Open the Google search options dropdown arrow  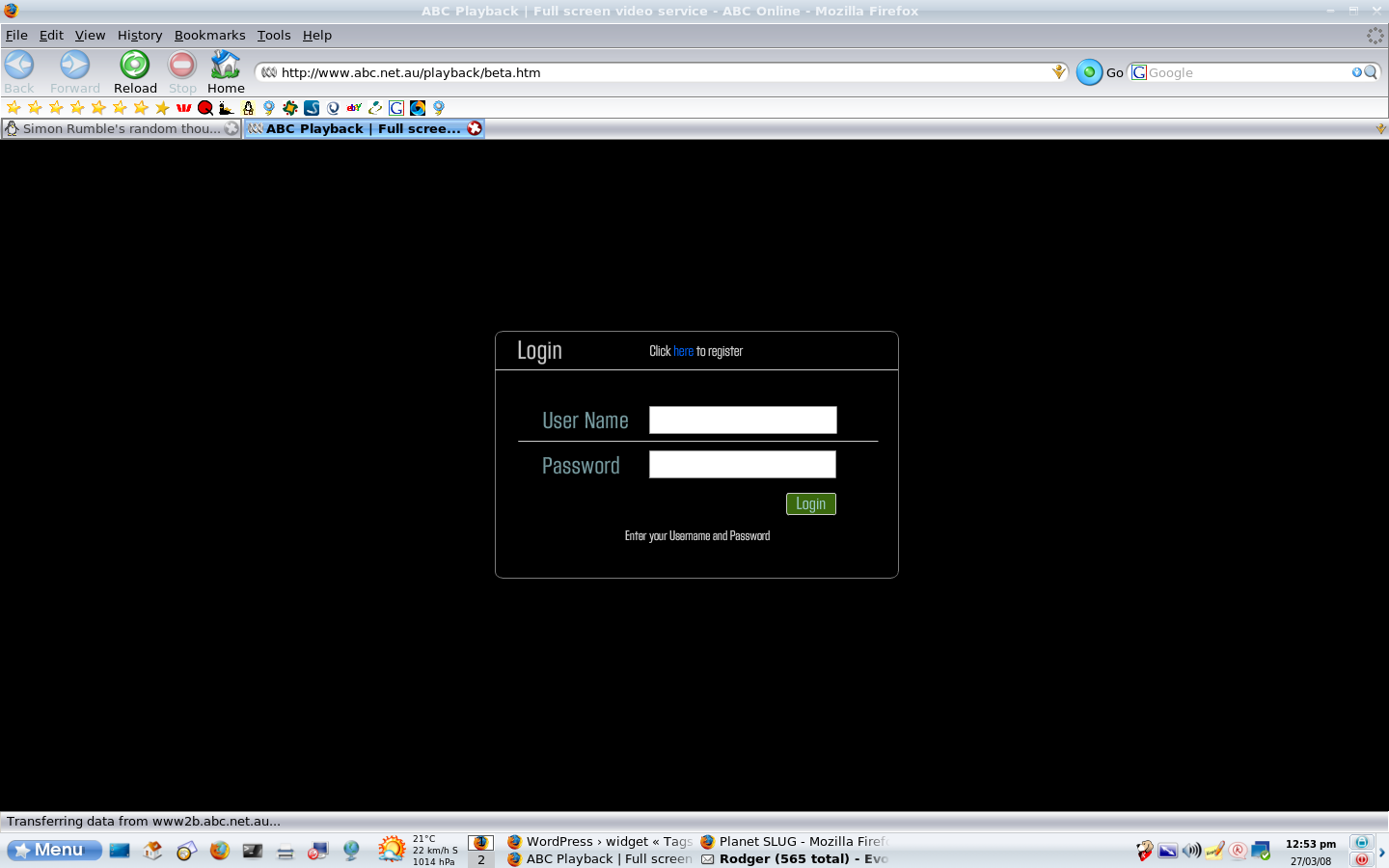click(1356, 72)
